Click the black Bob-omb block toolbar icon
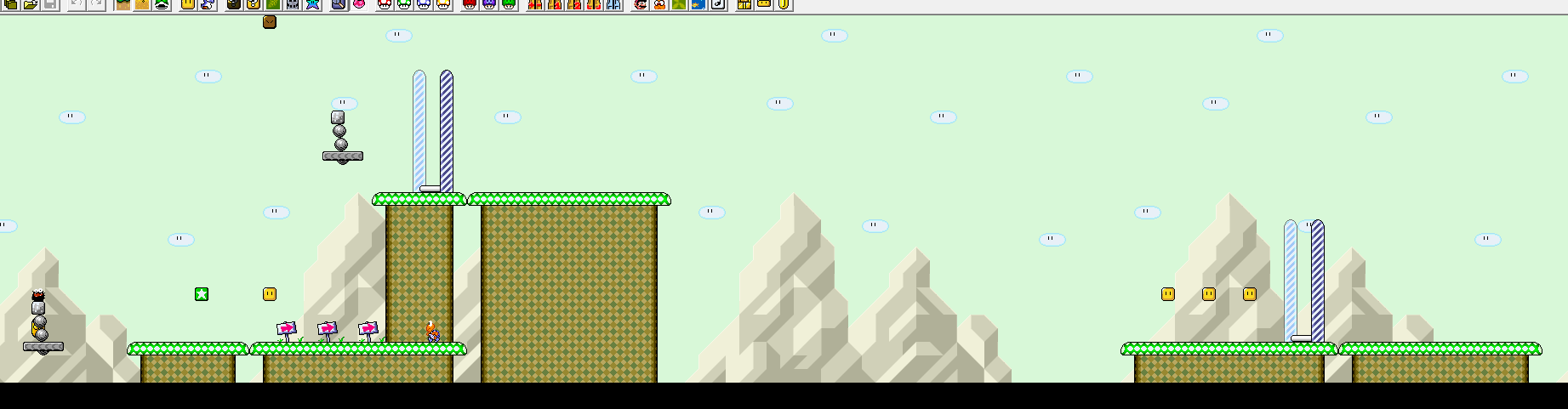 (234, 4)
